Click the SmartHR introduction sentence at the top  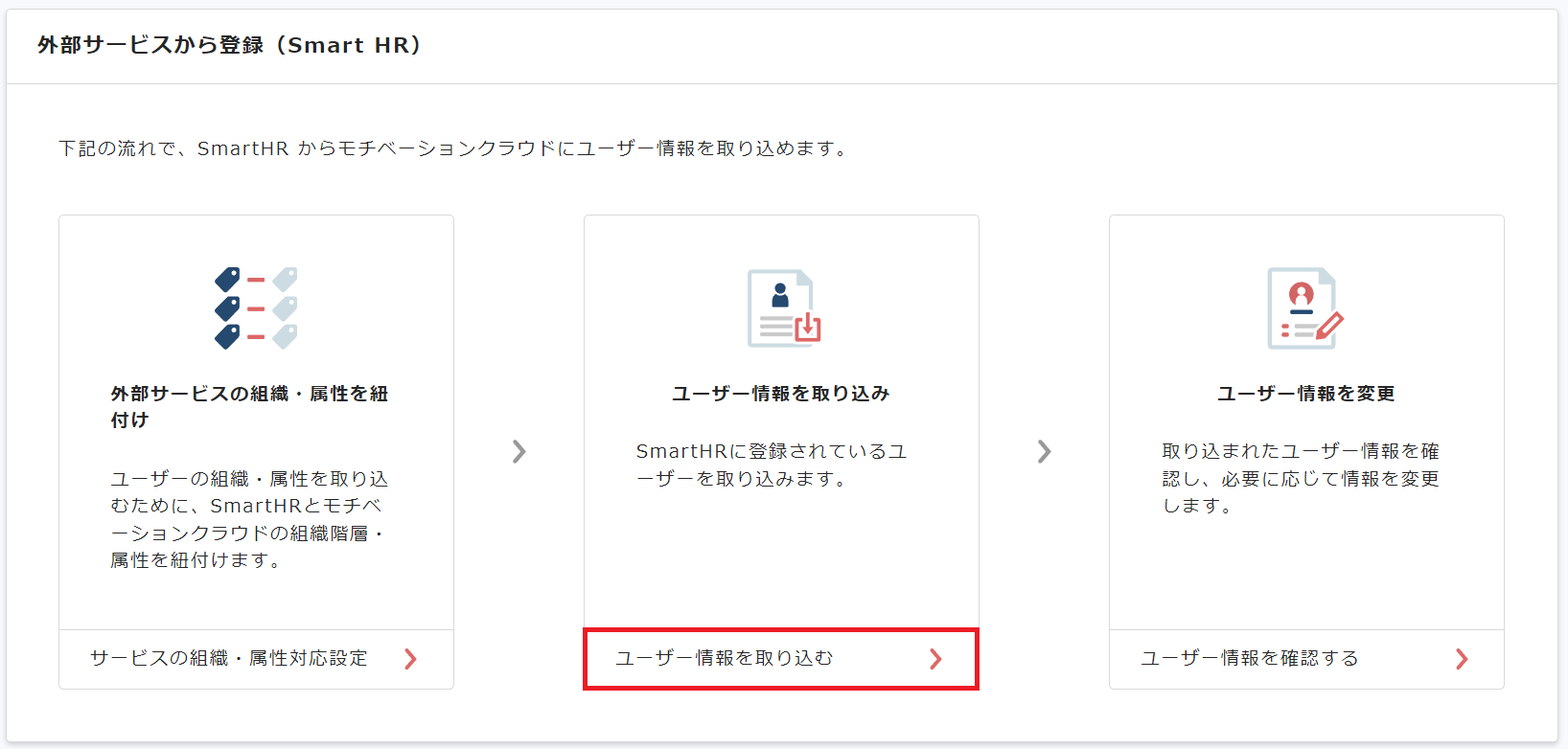451,148
